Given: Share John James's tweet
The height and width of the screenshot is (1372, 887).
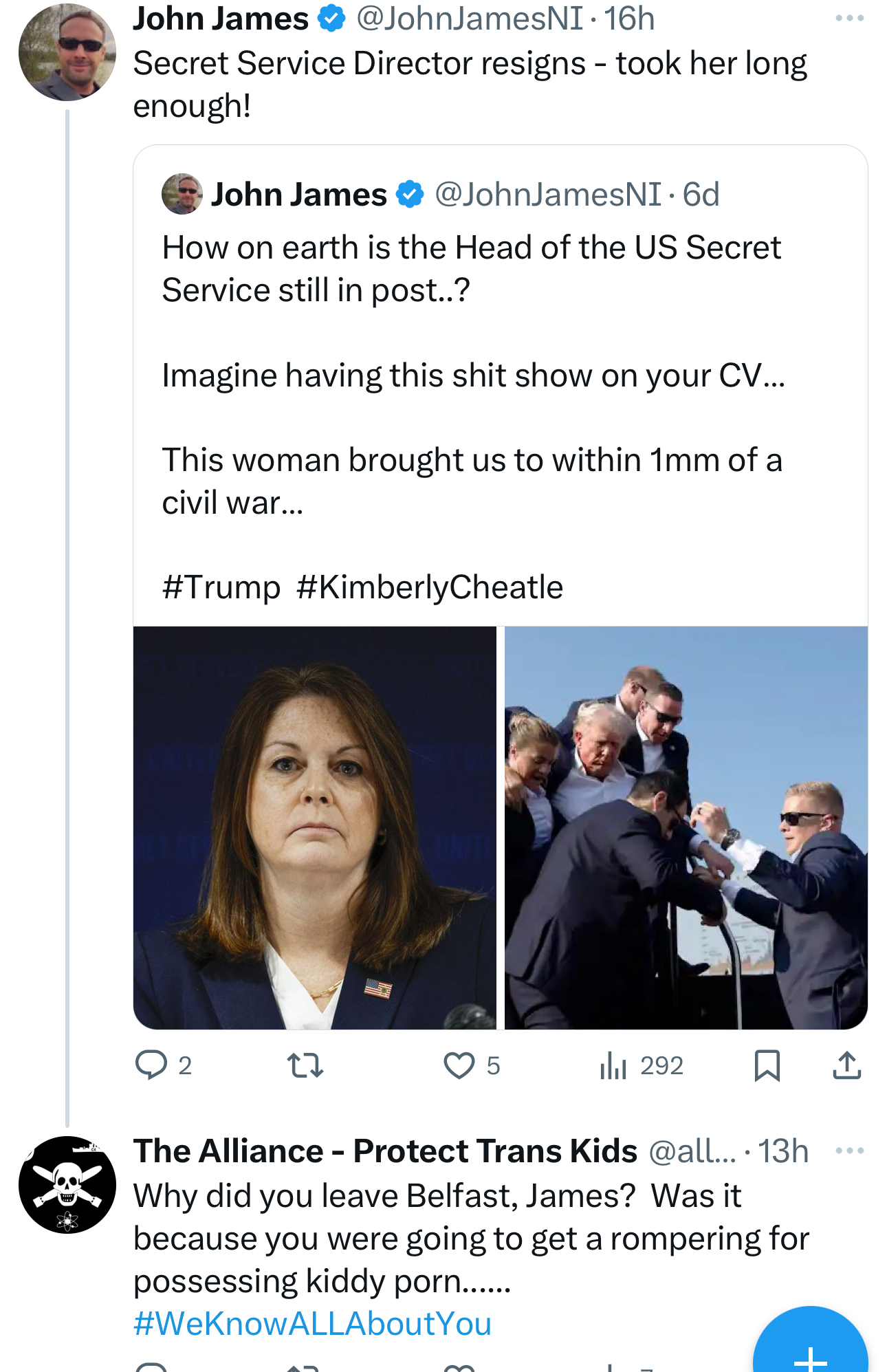Looking at the screenshot, I should click(846, 1065).
